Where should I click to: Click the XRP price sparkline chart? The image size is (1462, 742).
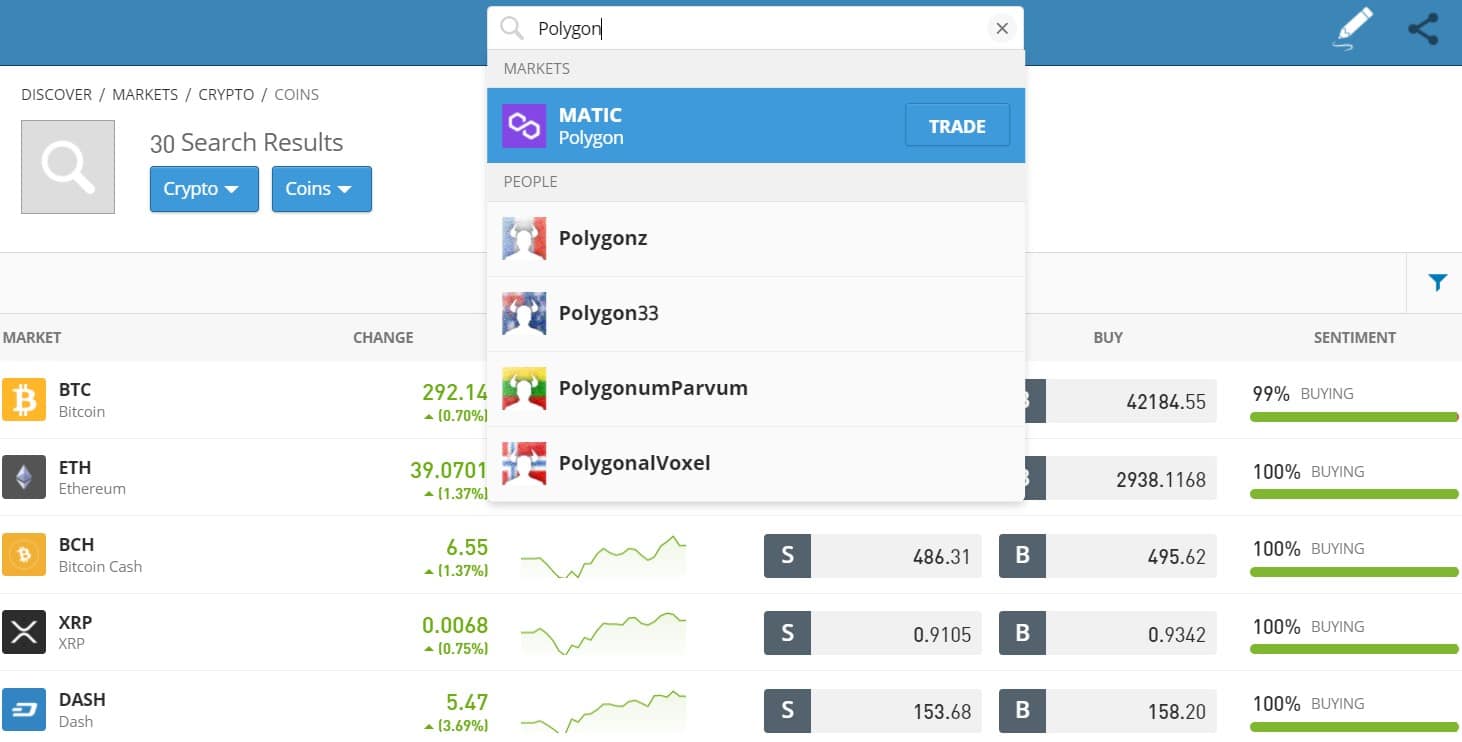click(603, 634)
